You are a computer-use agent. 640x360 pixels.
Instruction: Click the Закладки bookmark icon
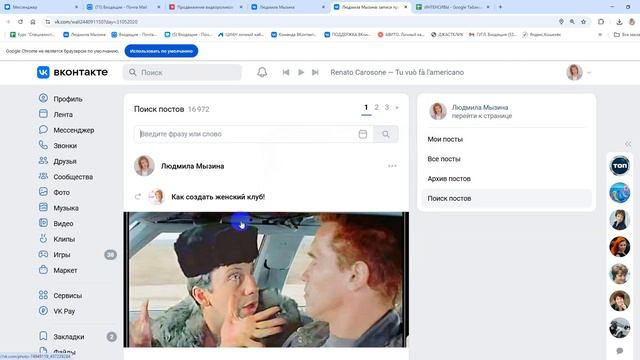pyautogui.click(x=43, y=336)
